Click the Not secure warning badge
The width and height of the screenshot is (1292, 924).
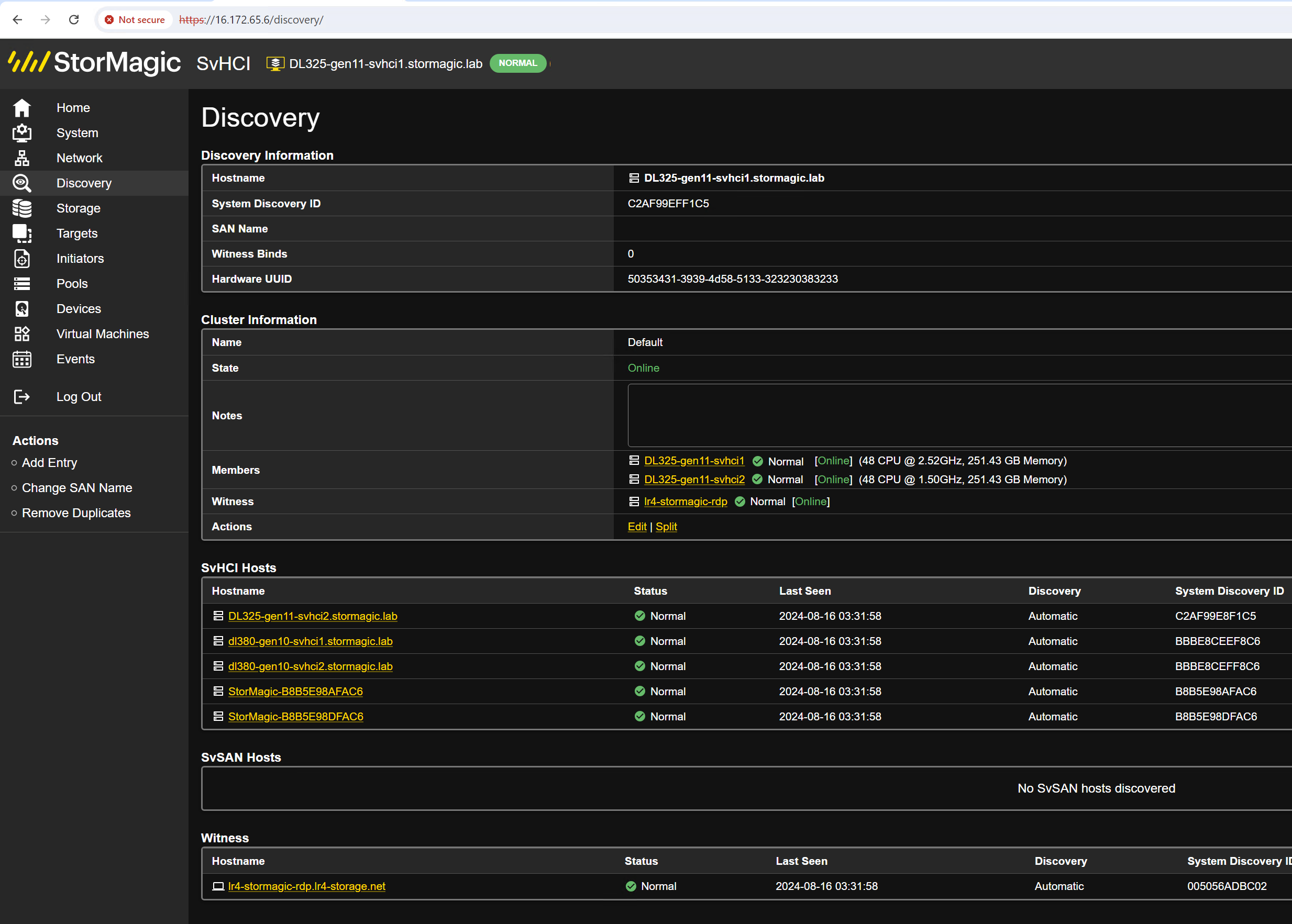tap(135, 19)
